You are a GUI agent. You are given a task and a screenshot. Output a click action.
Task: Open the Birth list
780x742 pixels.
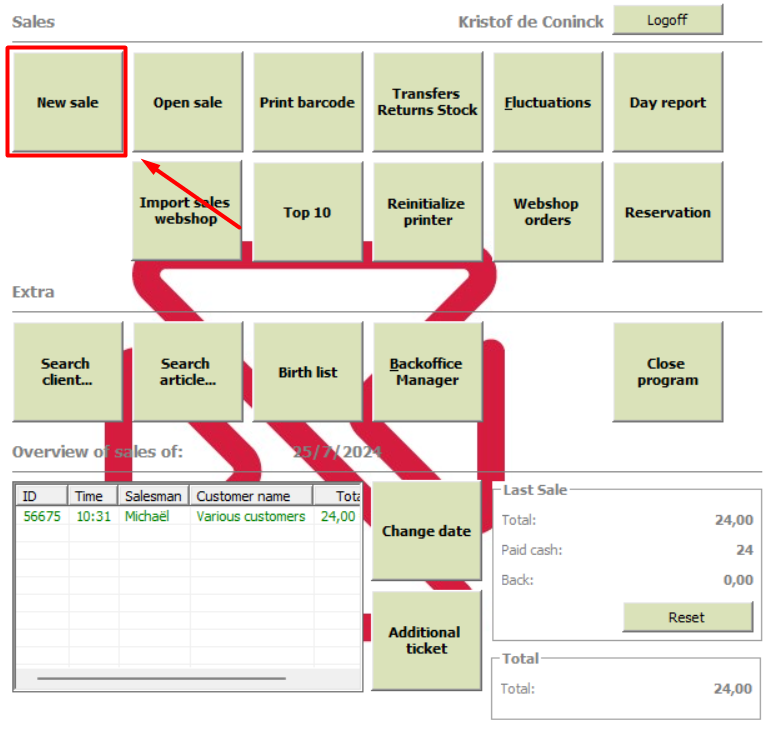307,371
